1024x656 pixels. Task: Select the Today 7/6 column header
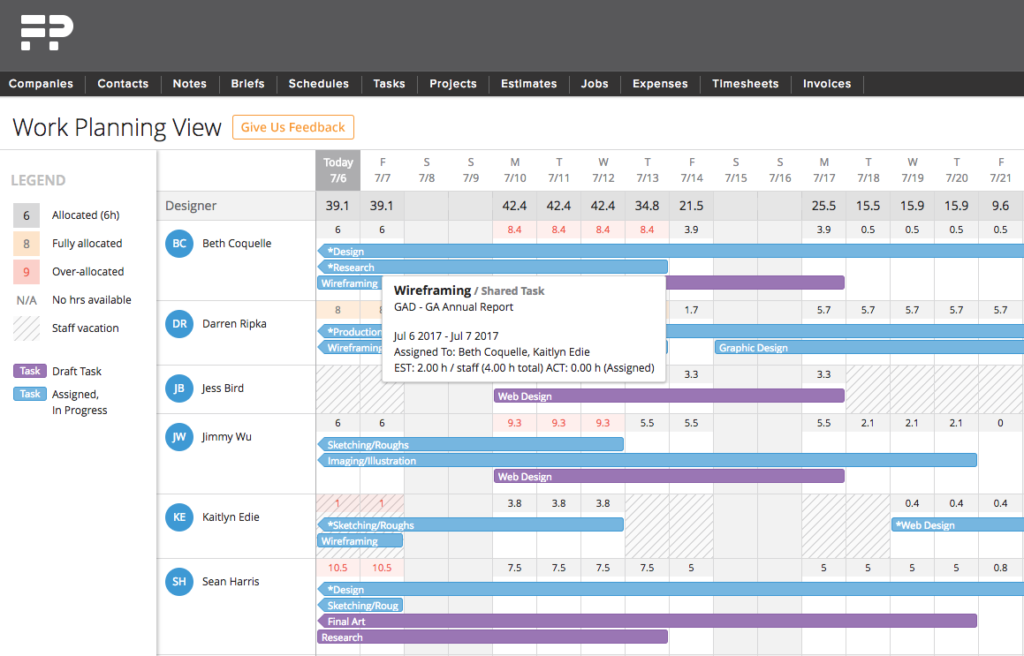tap(338, 170)
